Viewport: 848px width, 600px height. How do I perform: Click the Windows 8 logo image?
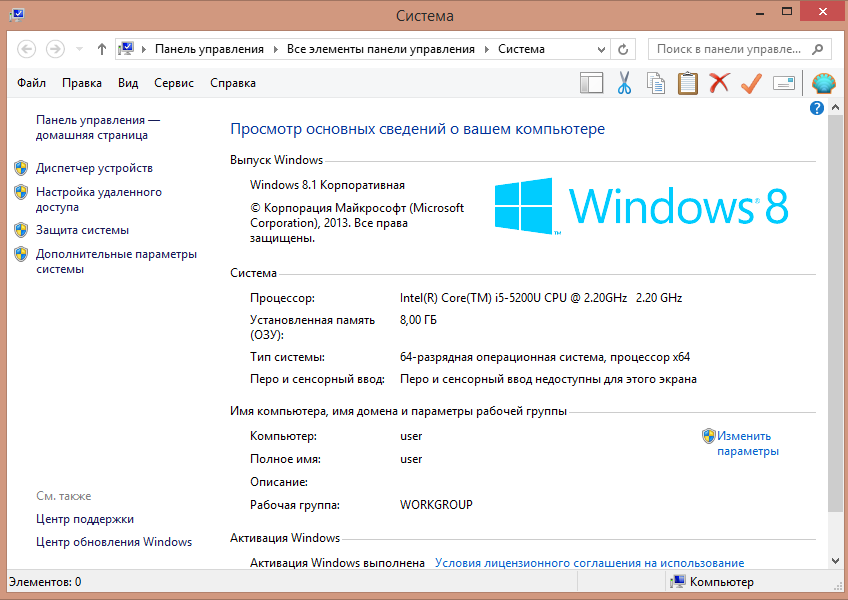click(x=641, y=206)
